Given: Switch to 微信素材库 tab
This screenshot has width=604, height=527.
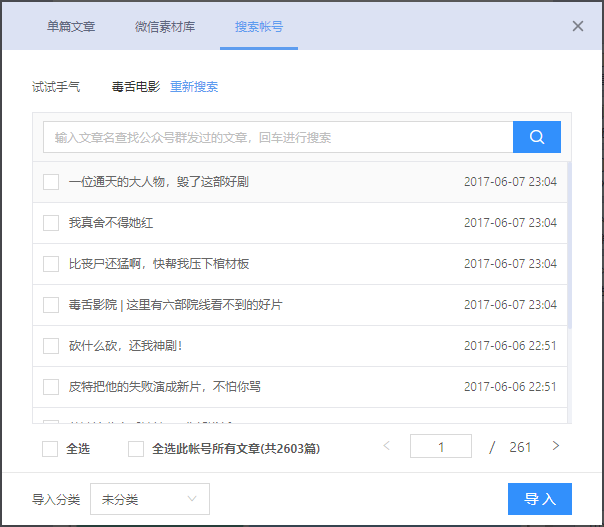Looking at the screenshot, I should pos(165,26).
